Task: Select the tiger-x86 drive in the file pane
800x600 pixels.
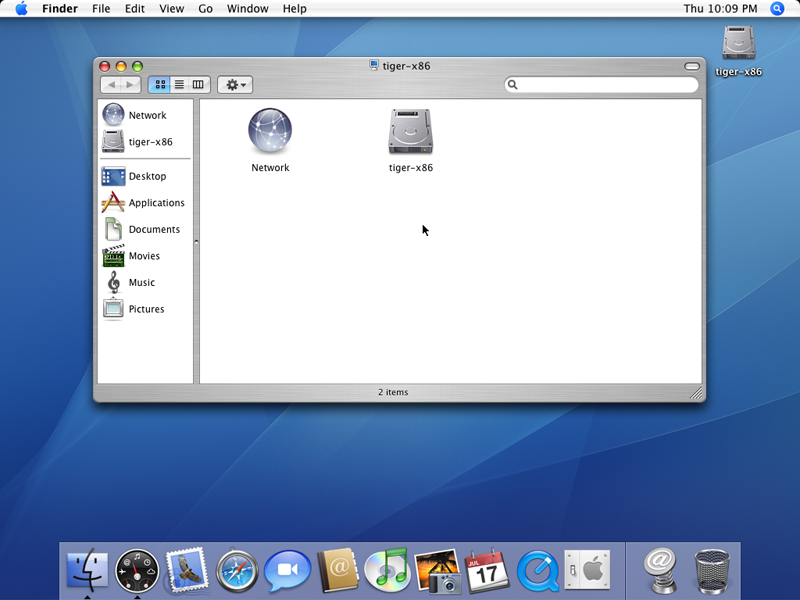Action: click(x=410, y=132)
